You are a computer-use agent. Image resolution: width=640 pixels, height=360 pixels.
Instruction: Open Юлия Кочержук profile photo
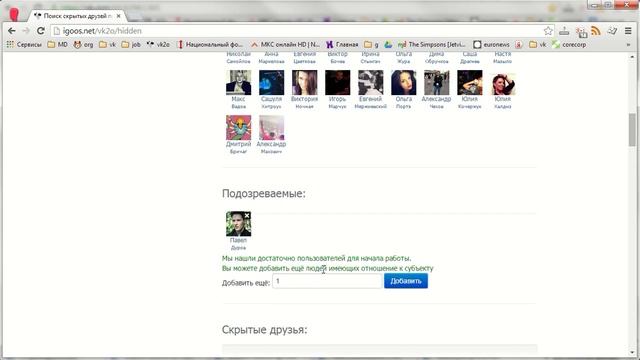[470, 82]
